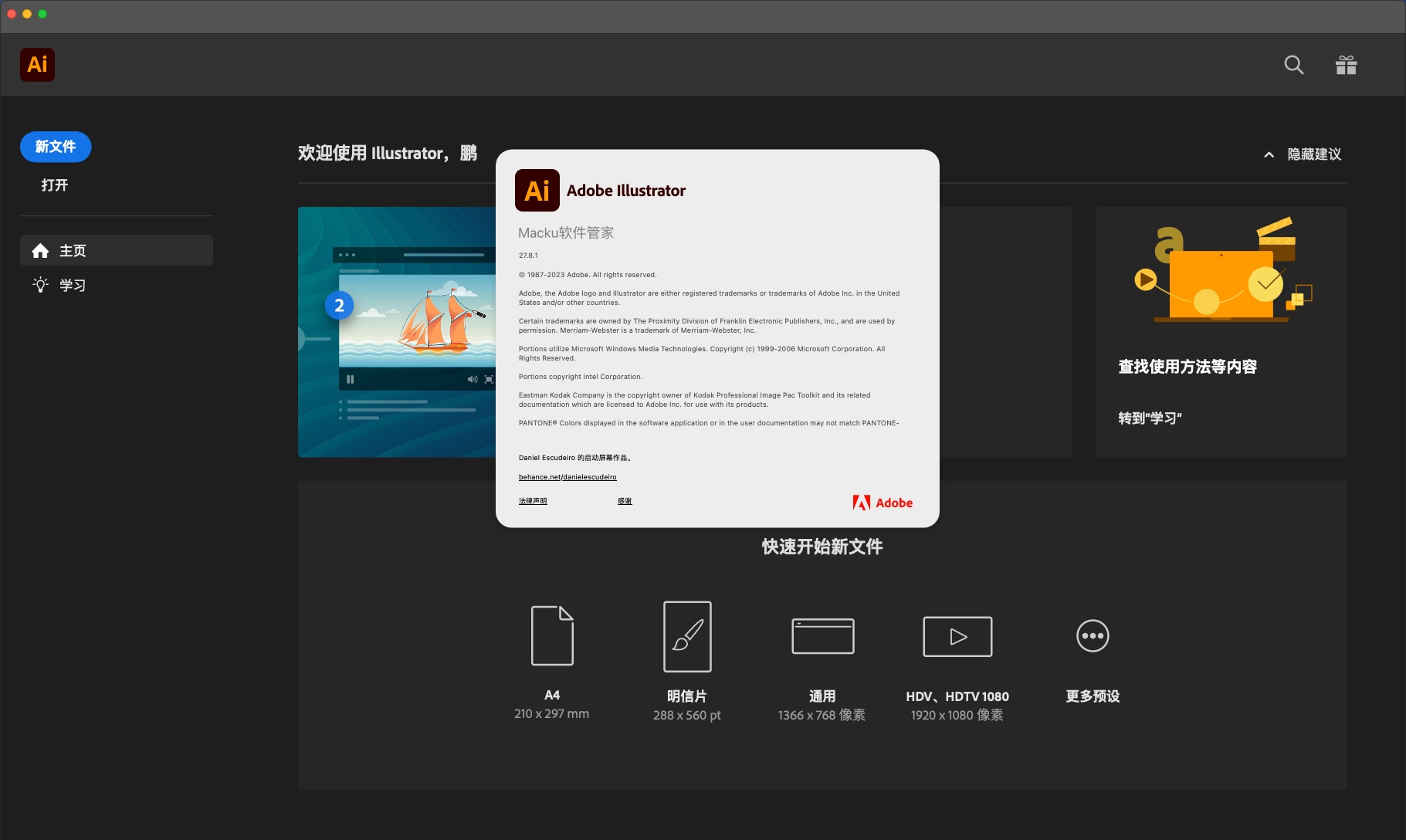Click the Adobe Illustrator title in dialog
The image size is (1406, 840).
[x=626, y=191]
